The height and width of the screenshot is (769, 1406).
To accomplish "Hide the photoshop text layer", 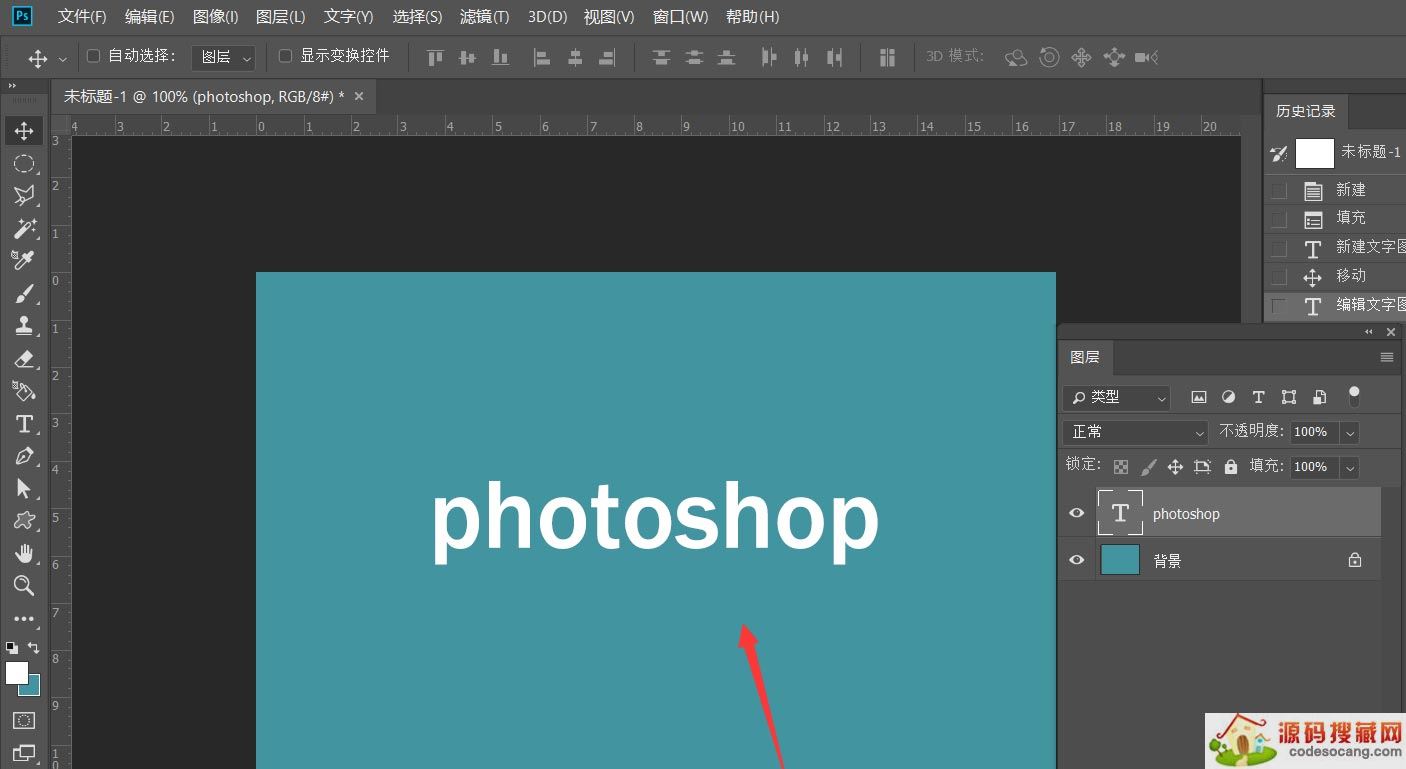I will (1077, 513).
